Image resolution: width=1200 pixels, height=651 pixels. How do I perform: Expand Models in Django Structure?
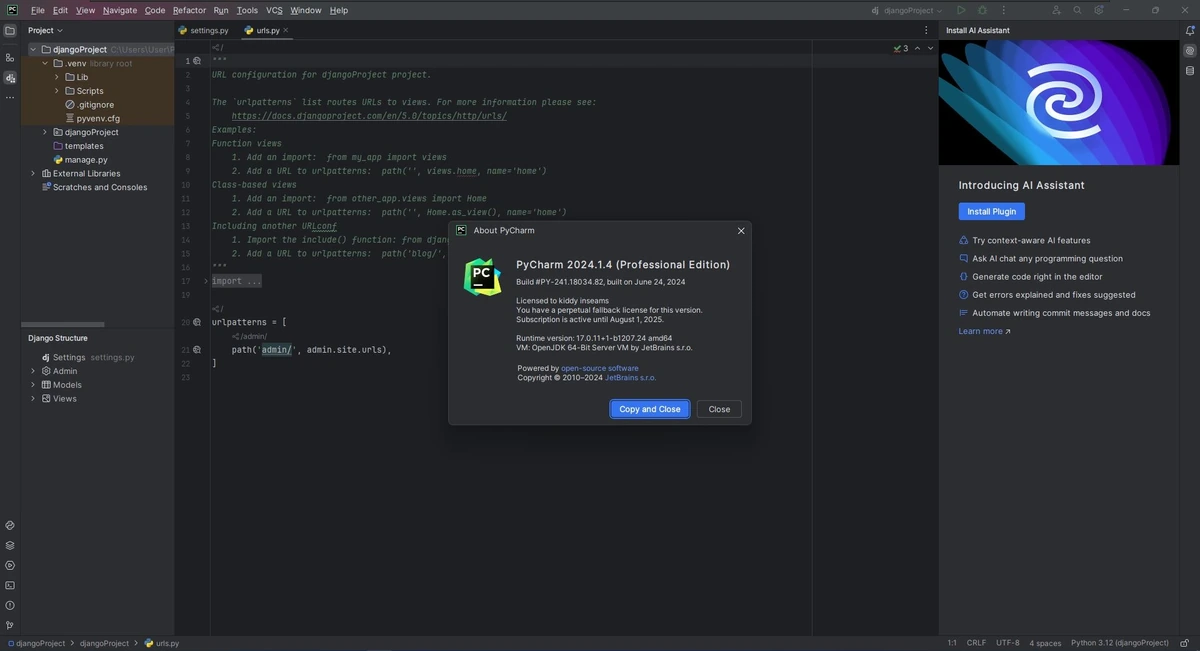32,385
